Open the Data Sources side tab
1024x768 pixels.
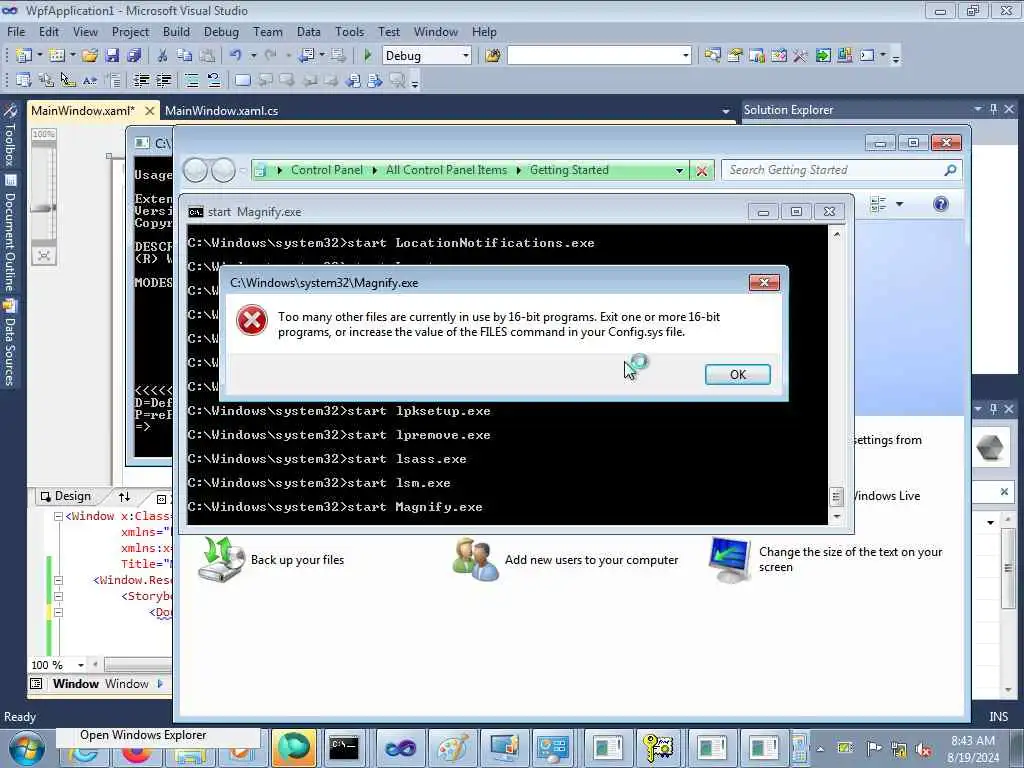10,344
